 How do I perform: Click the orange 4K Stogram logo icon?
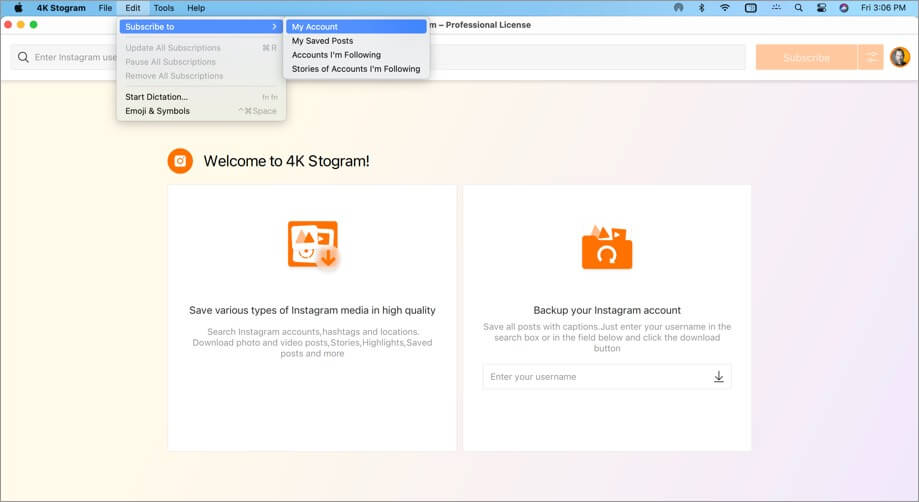pyautogui.click(x=180, y=160)
